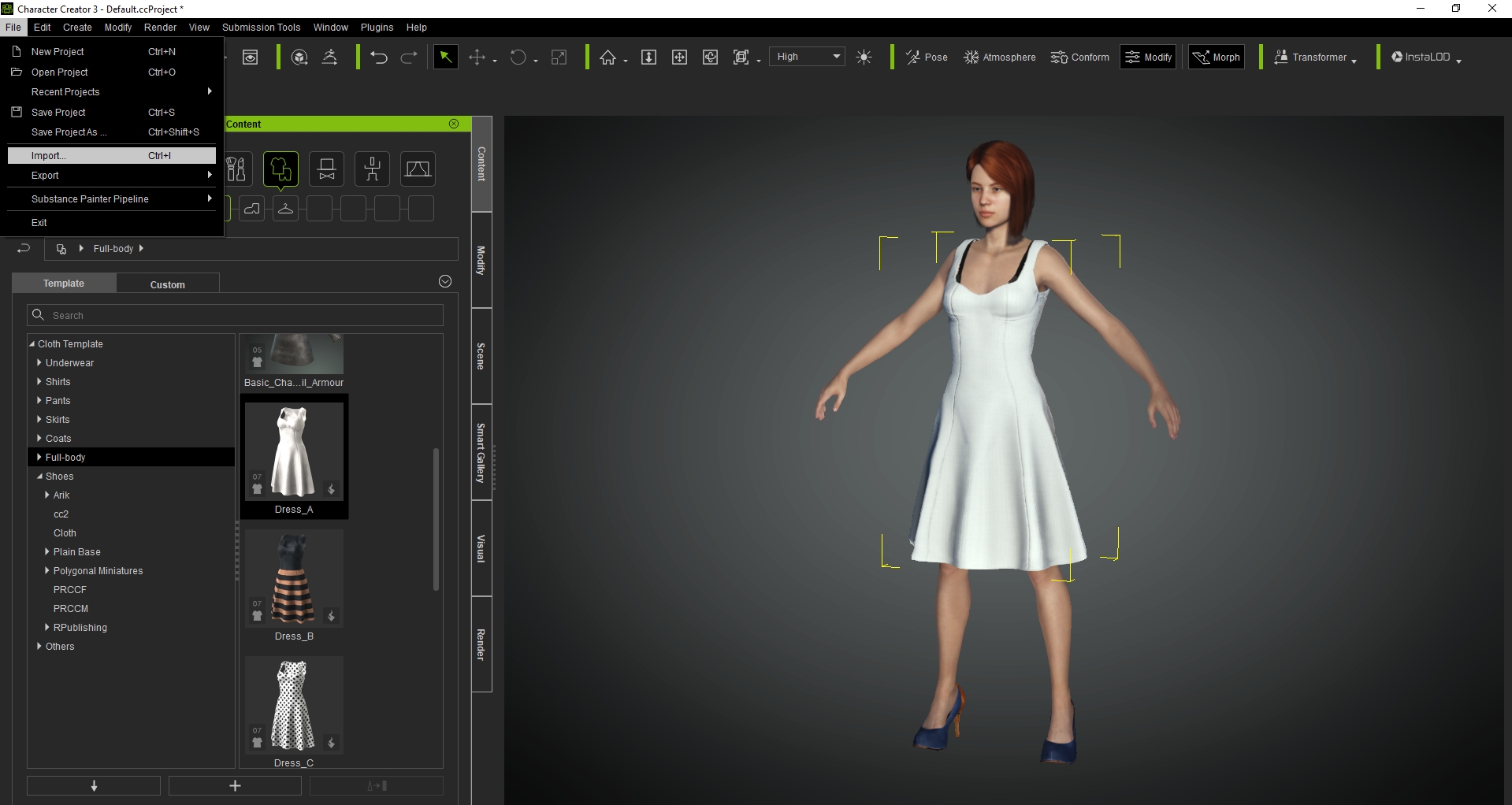Viewport: 1512px width, 805px height.
Task: Select the Move tool cross-arrows icon
Action: click(477, 57)
